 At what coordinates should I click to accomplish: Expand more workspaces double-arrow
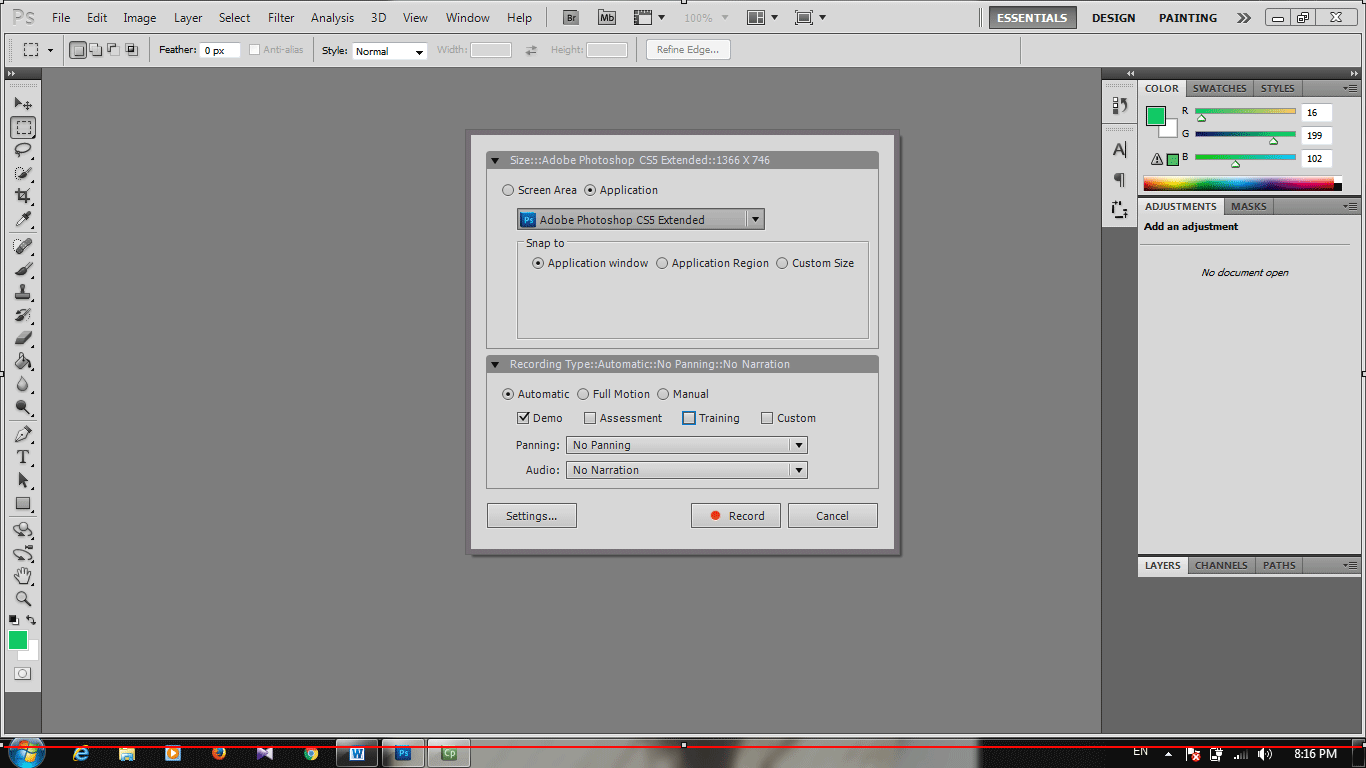1243,18
